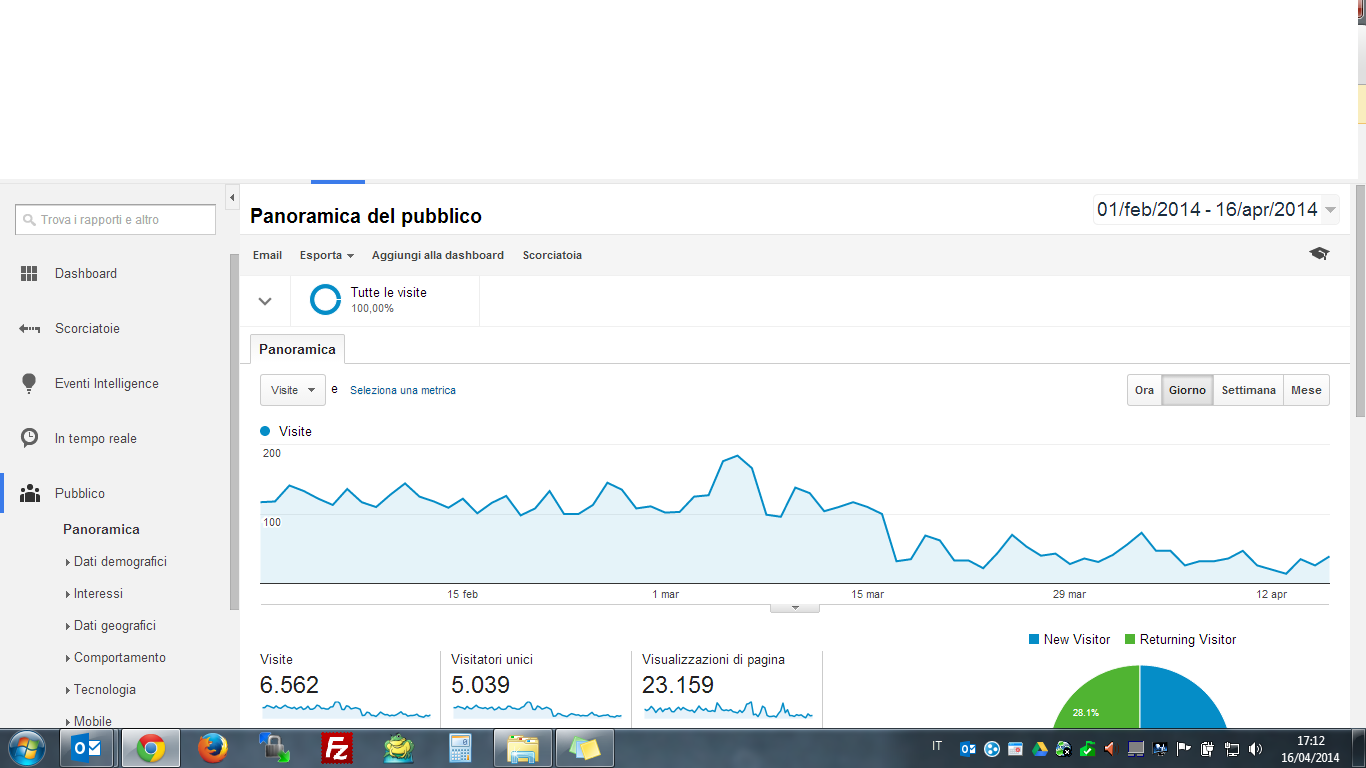The image size is (1366, 768).
Task: Click Aggiungi alla dashboard
Action: pos(438,255)
